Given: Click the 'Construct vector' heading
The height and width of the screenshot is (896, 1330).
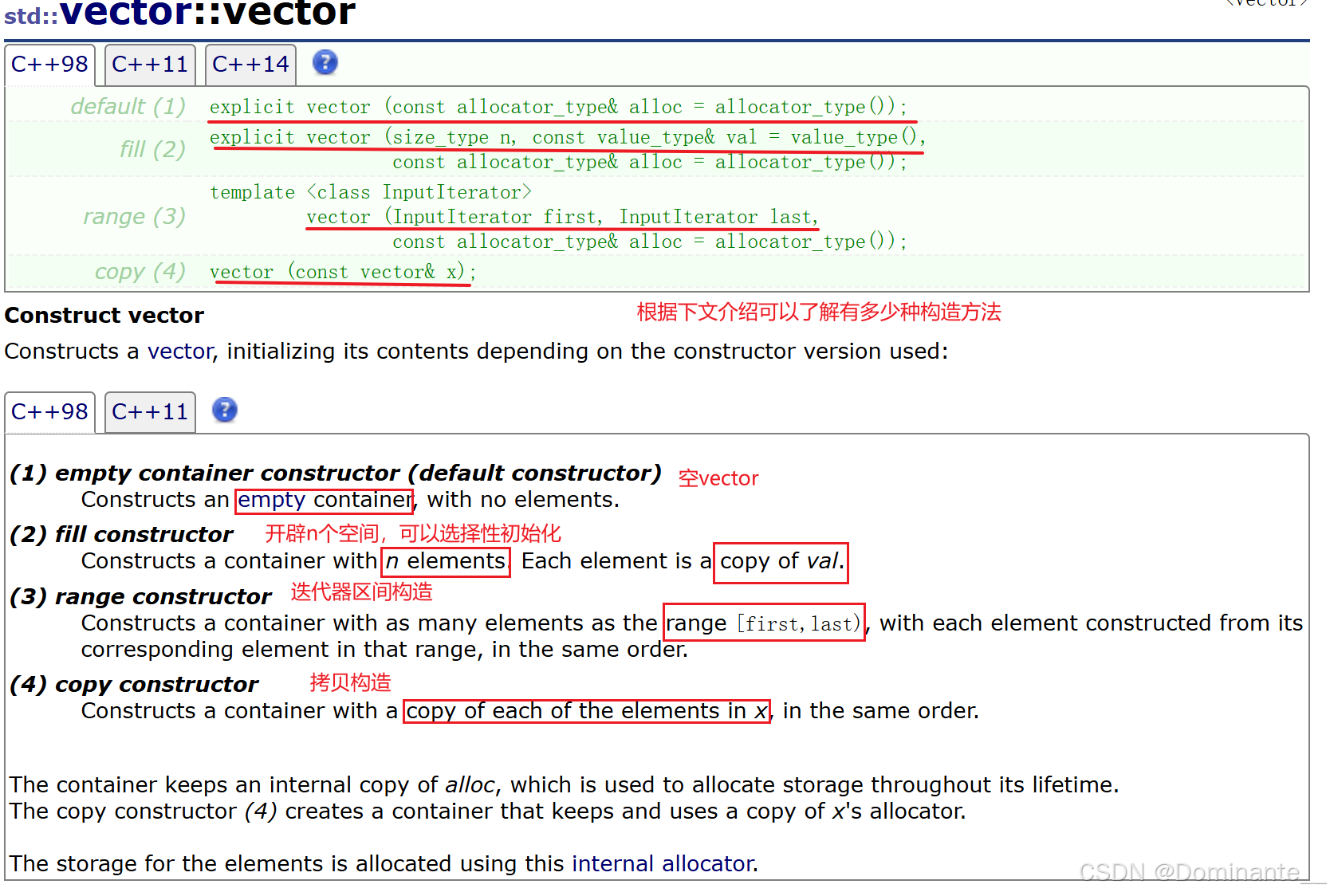Looking at the screenshot, I should [x=104, y=316].
